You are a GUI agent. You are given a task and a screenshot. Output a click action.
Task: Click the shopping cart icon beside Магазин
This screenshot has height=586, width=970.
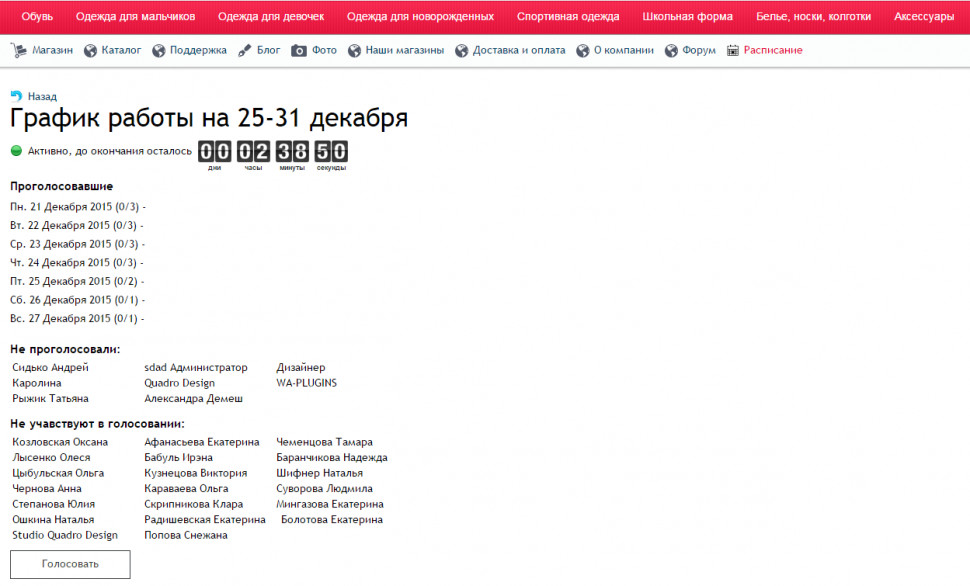pyautogui.click(x=19, y=51)
